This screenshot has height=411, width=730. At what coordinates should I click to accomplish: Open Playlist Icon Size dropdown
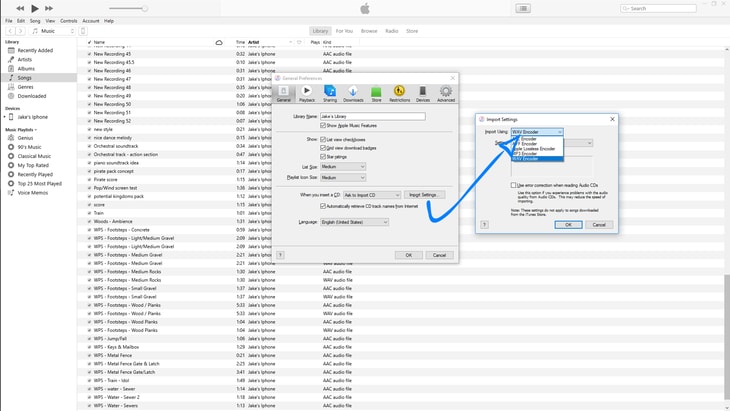(343, 178)
